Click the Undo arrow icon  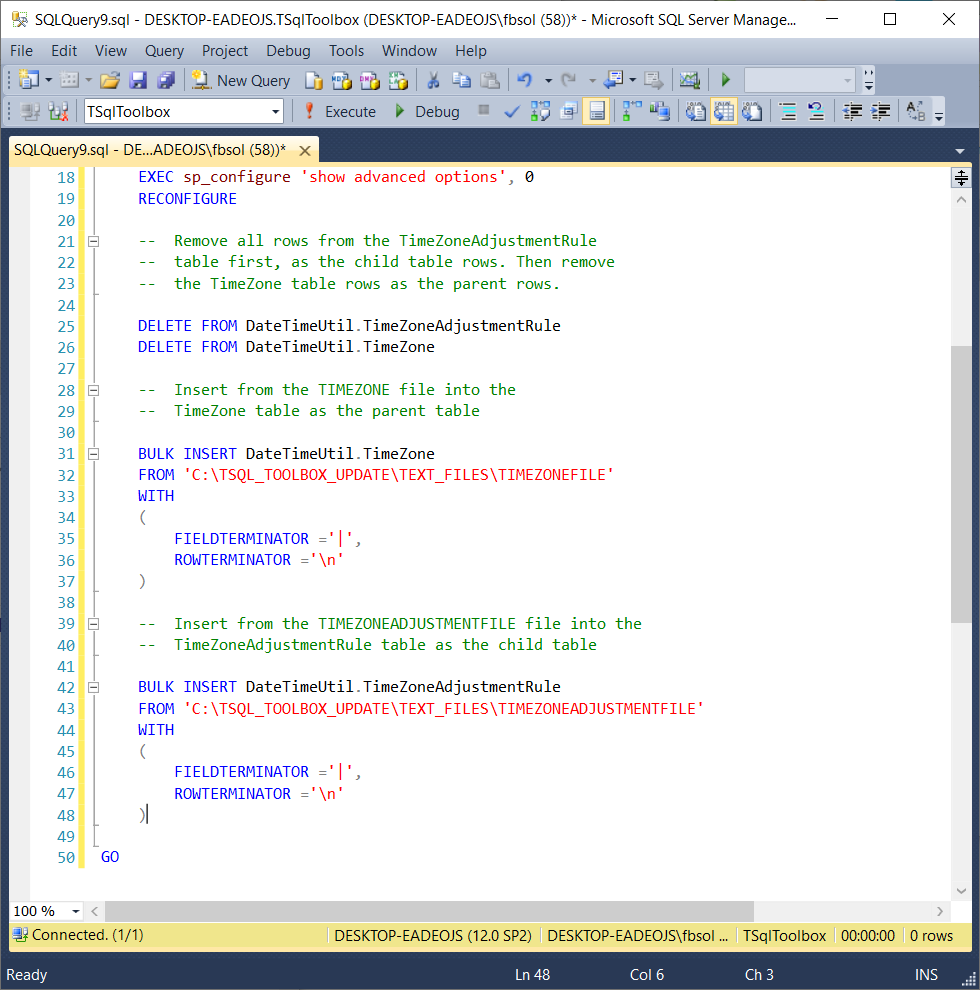click(524, 81)
